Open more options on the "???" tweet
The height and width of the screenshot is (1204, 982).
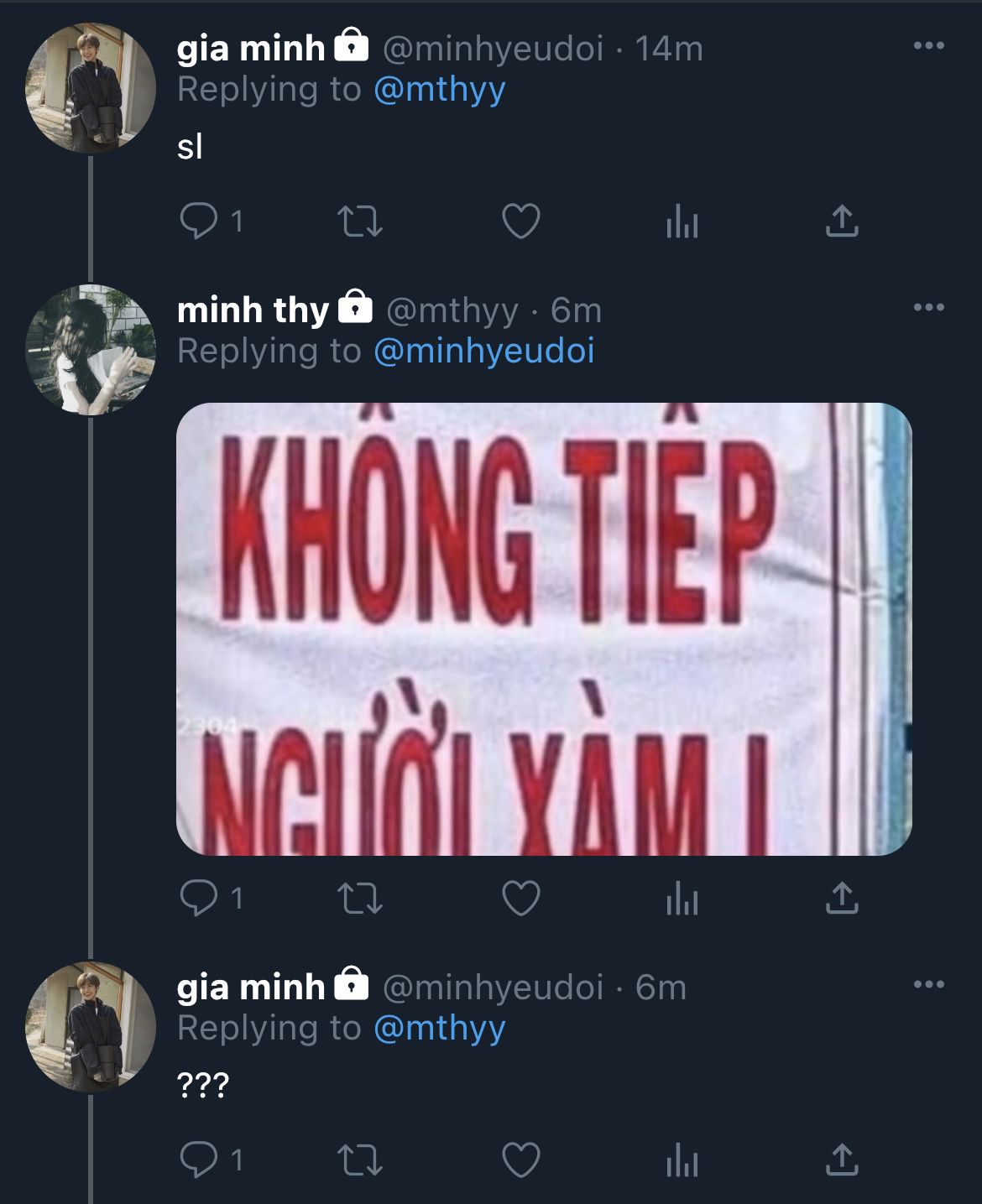[x=929, y=984]
